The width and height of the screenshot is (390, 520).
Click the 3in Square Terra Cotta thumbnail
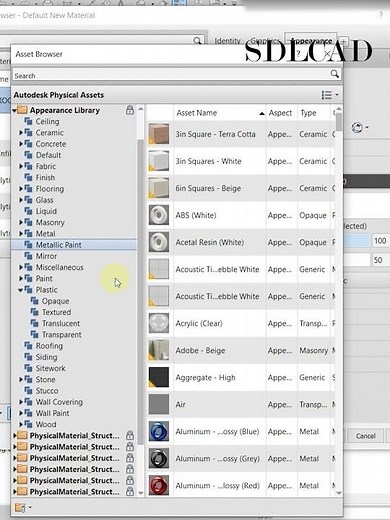[x=159, y=134]
